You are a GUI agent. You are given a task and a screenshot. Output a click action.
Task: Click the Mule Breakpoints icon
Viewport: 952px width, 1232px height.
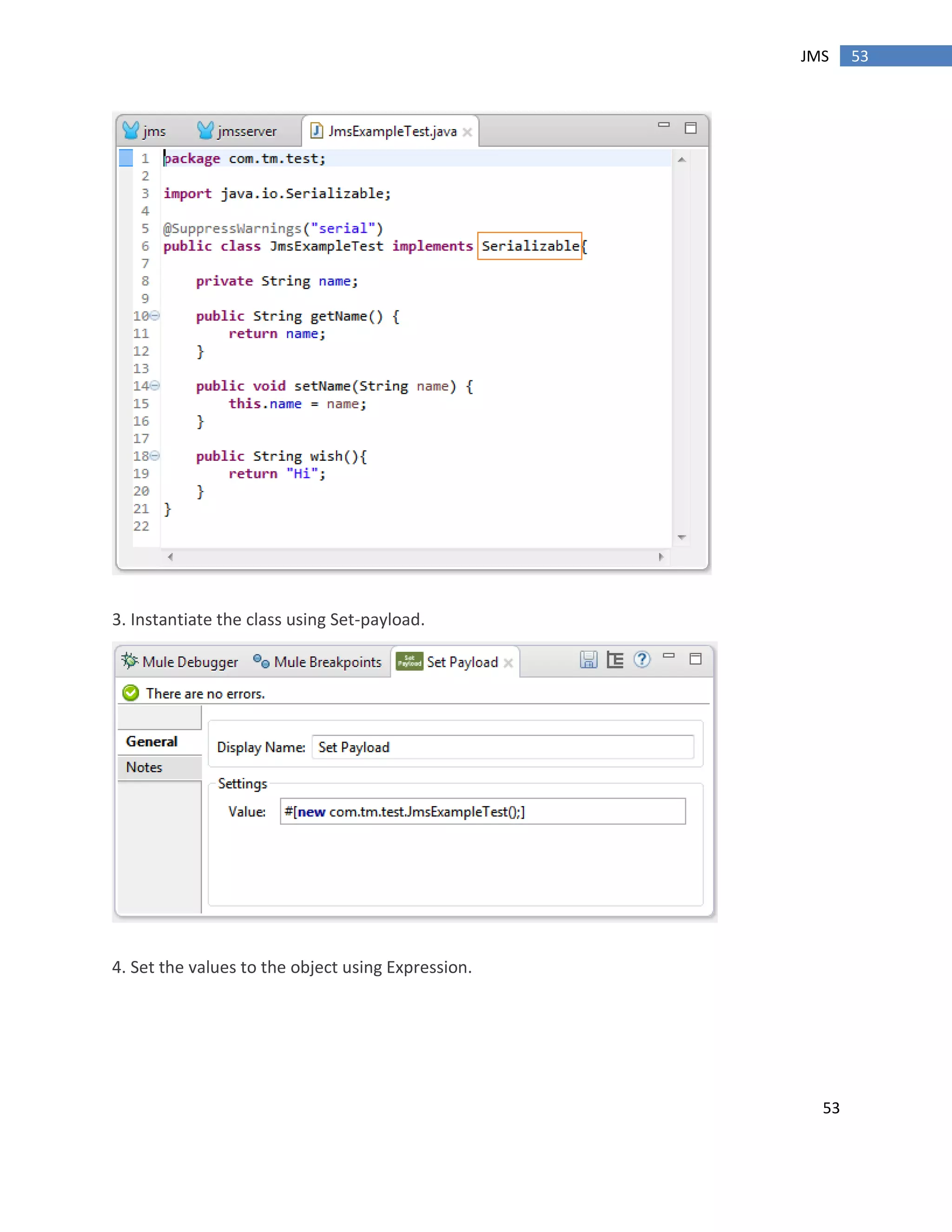point(261,661)
